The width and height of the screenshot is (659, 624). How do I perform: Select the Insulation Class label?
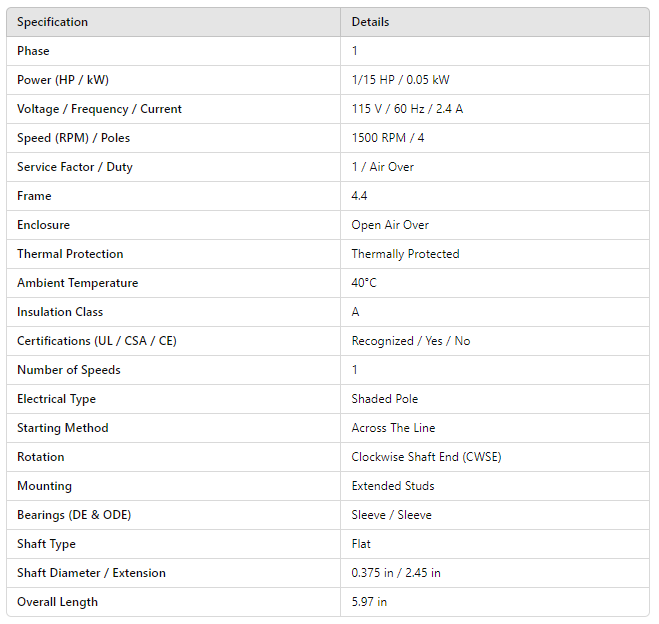click(x=60, y=312)
